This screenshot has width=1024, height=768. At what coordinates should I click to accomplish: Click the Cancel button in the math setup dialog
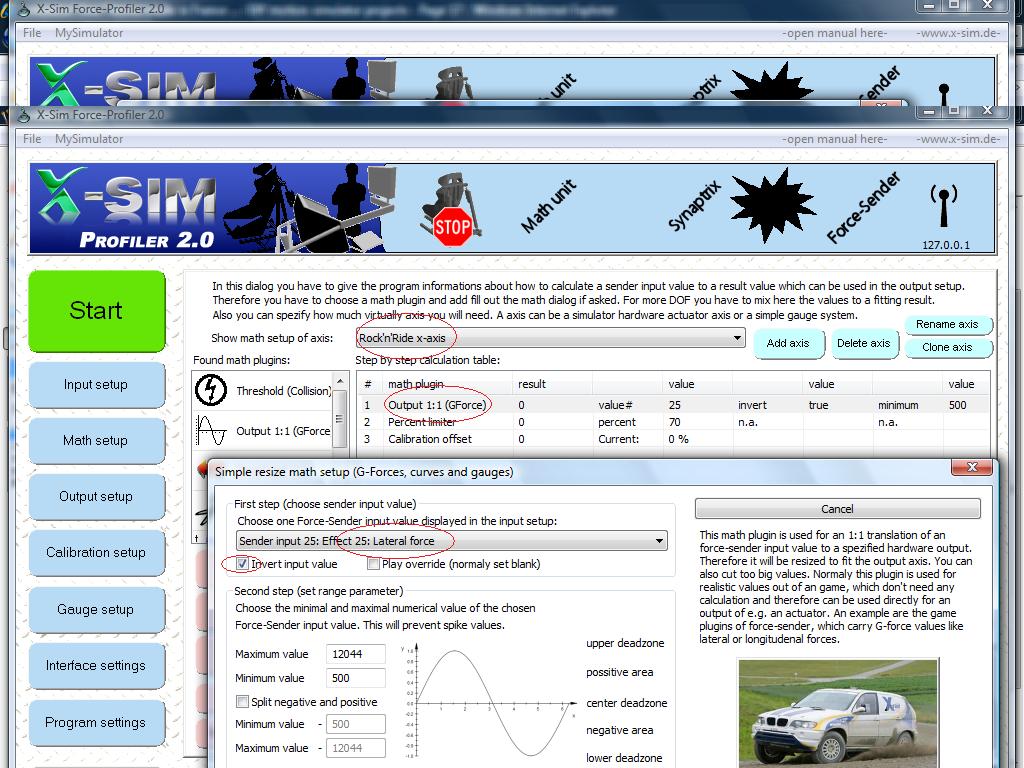837,509
